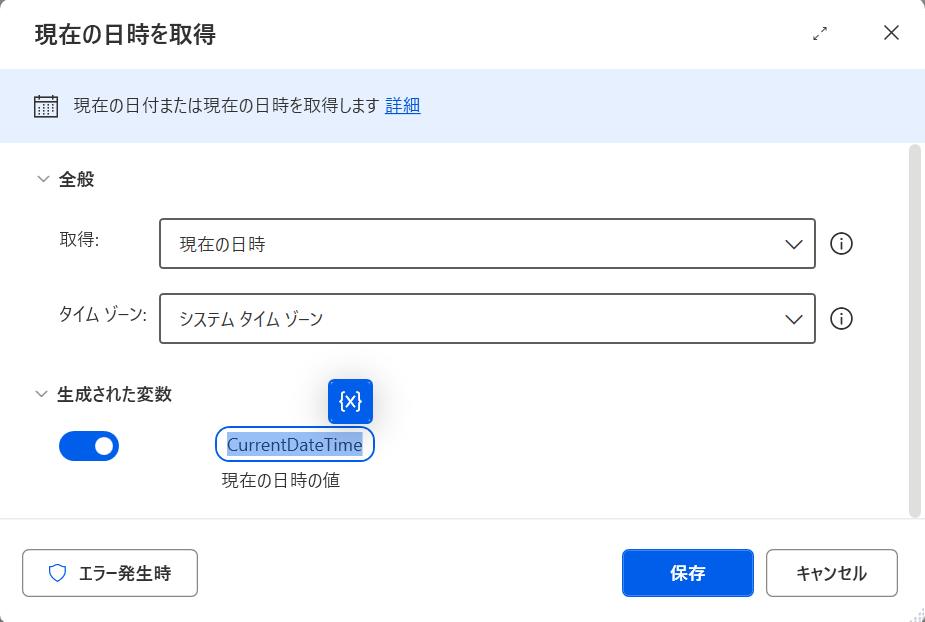
Task: Open error handling via エラー発生時
Action: [x=109, y=573]
